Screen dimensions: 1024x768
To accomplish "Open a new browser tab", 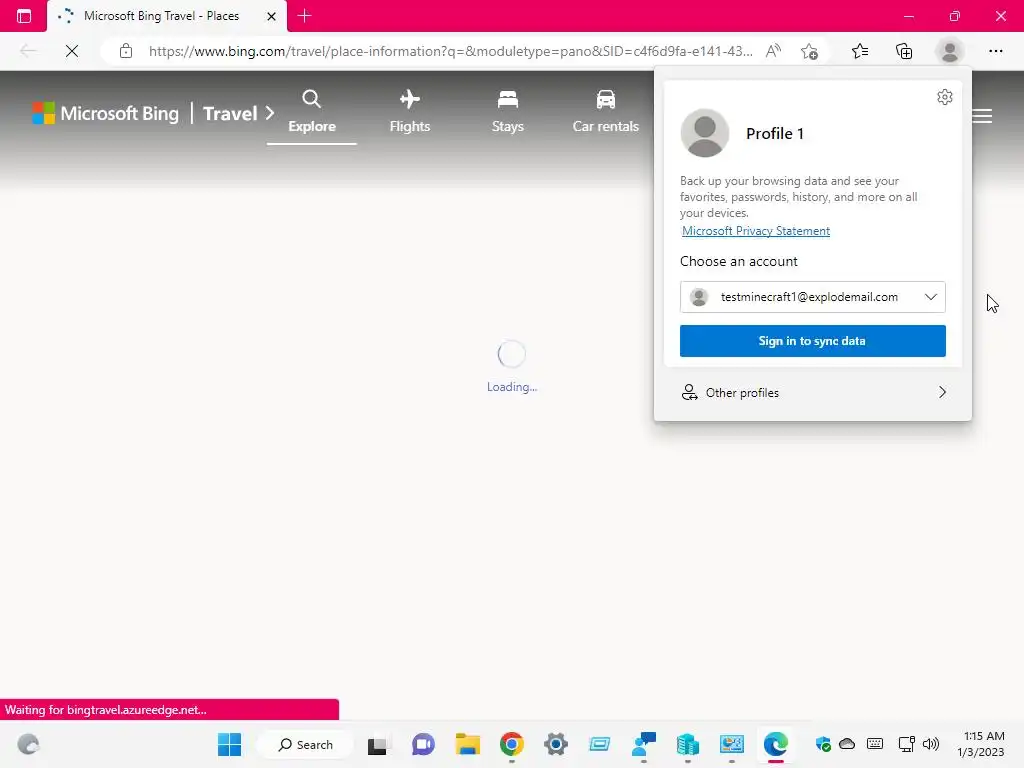I will pyautogui.click(x=304, y=16).
